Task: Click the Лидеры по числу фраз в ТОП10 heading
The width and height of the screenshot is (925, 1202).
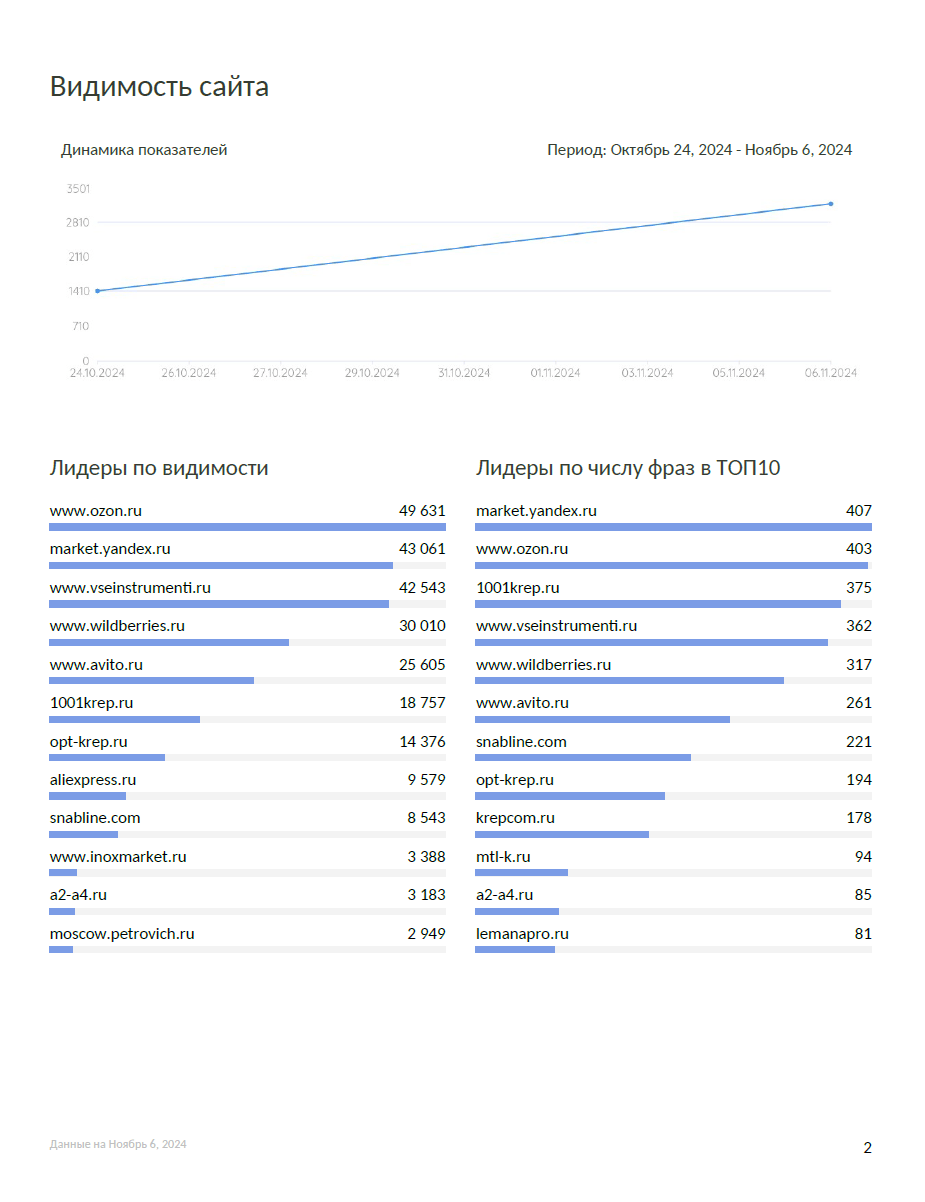Action: [x=628, y=468]
